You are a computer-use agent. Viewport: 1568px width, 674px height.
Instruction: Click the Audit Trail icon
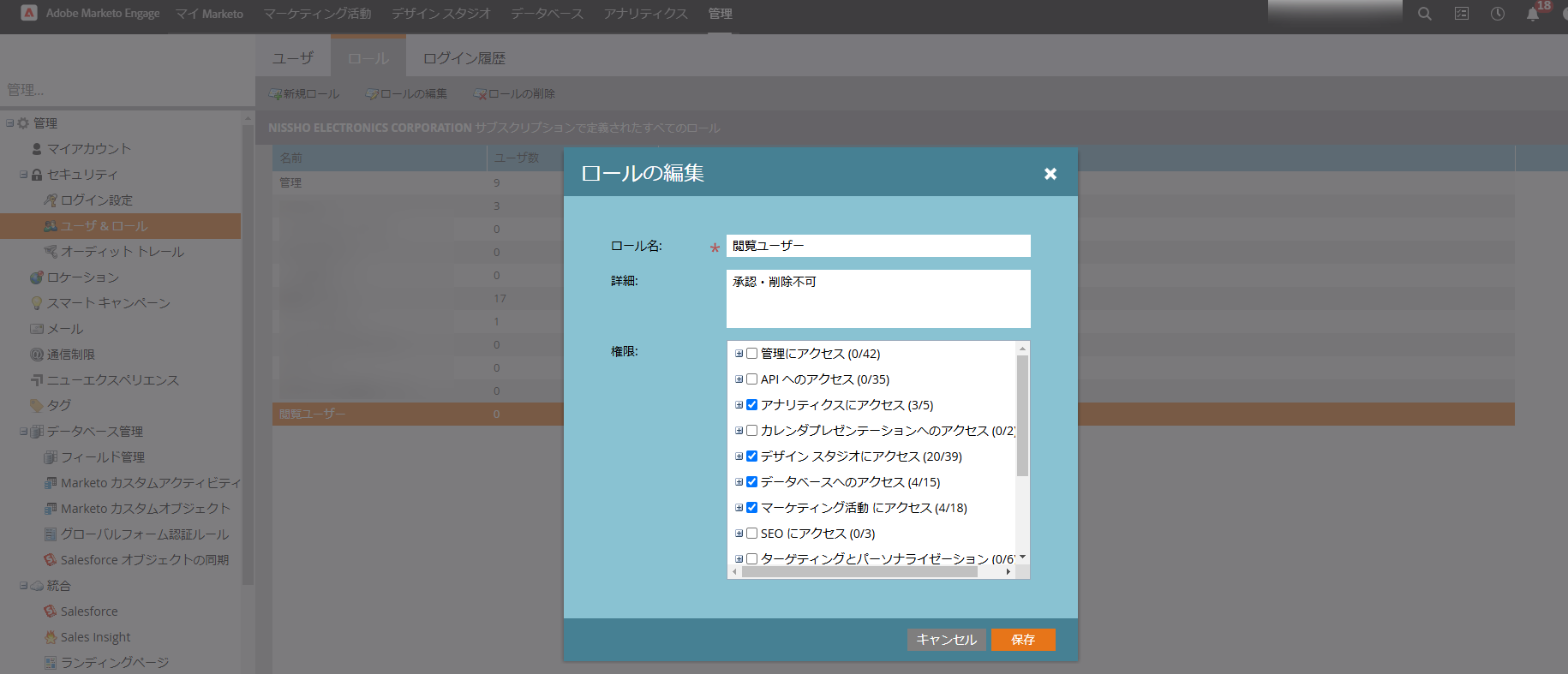(x=51, y=252)
